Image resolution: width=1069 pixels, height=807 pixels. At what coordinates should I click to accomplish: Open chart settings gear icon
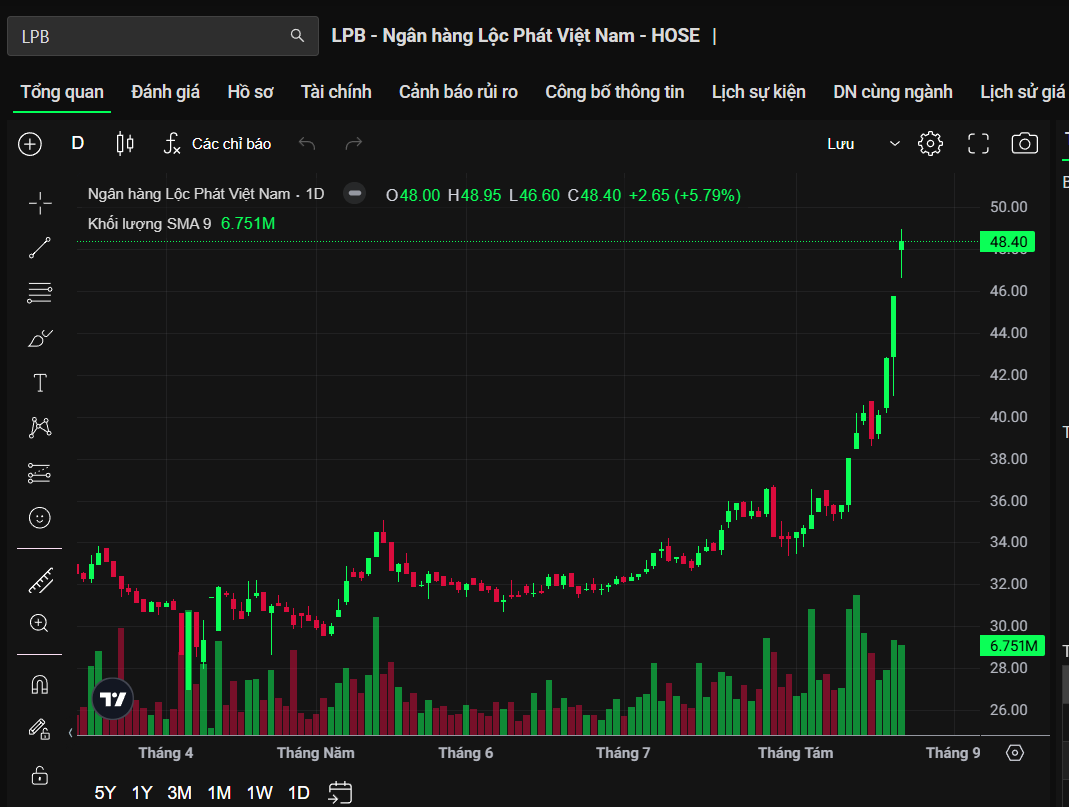coord(931,144)
